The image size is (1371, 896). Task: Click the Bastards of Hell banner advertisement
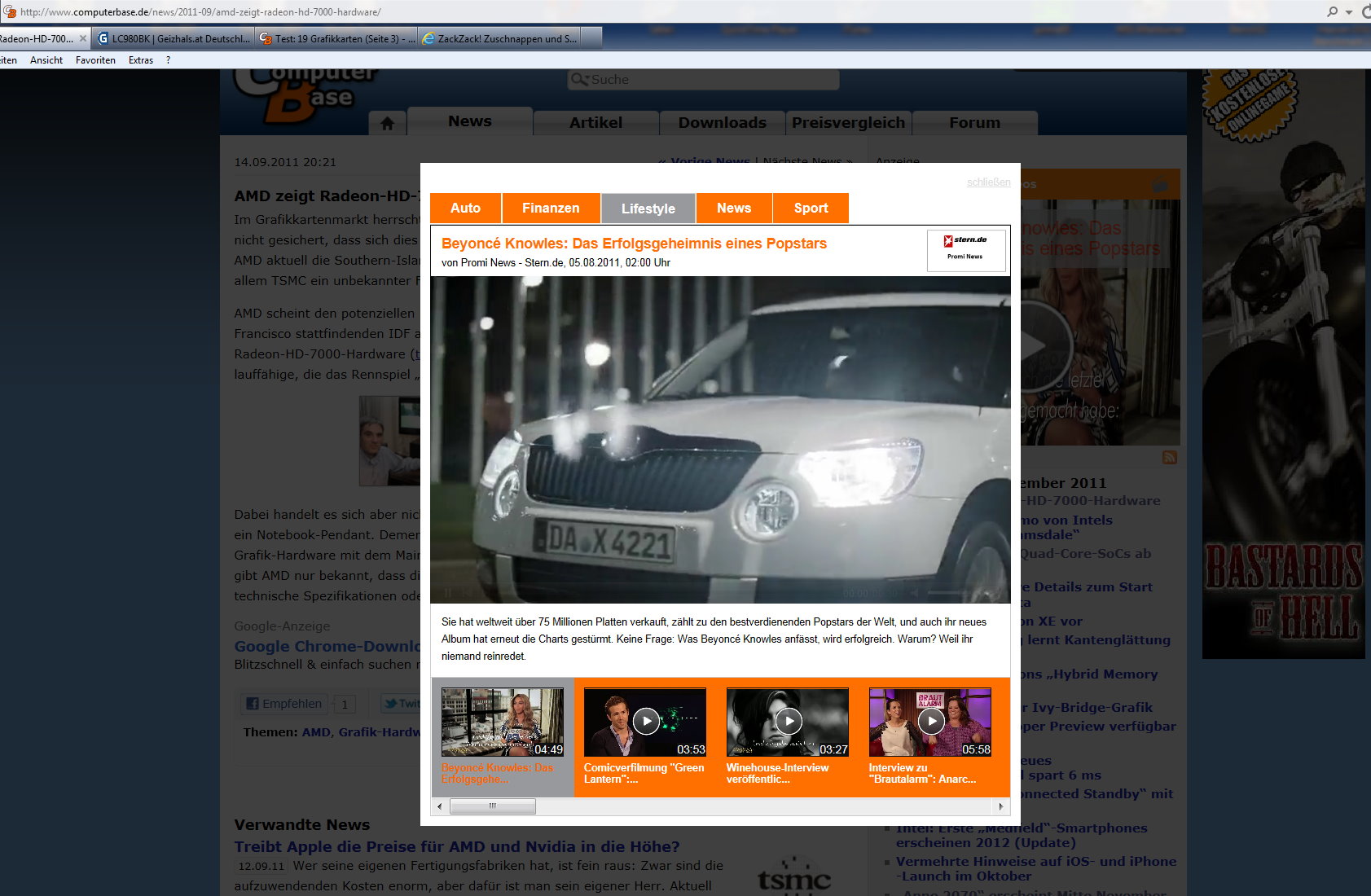1283,364
